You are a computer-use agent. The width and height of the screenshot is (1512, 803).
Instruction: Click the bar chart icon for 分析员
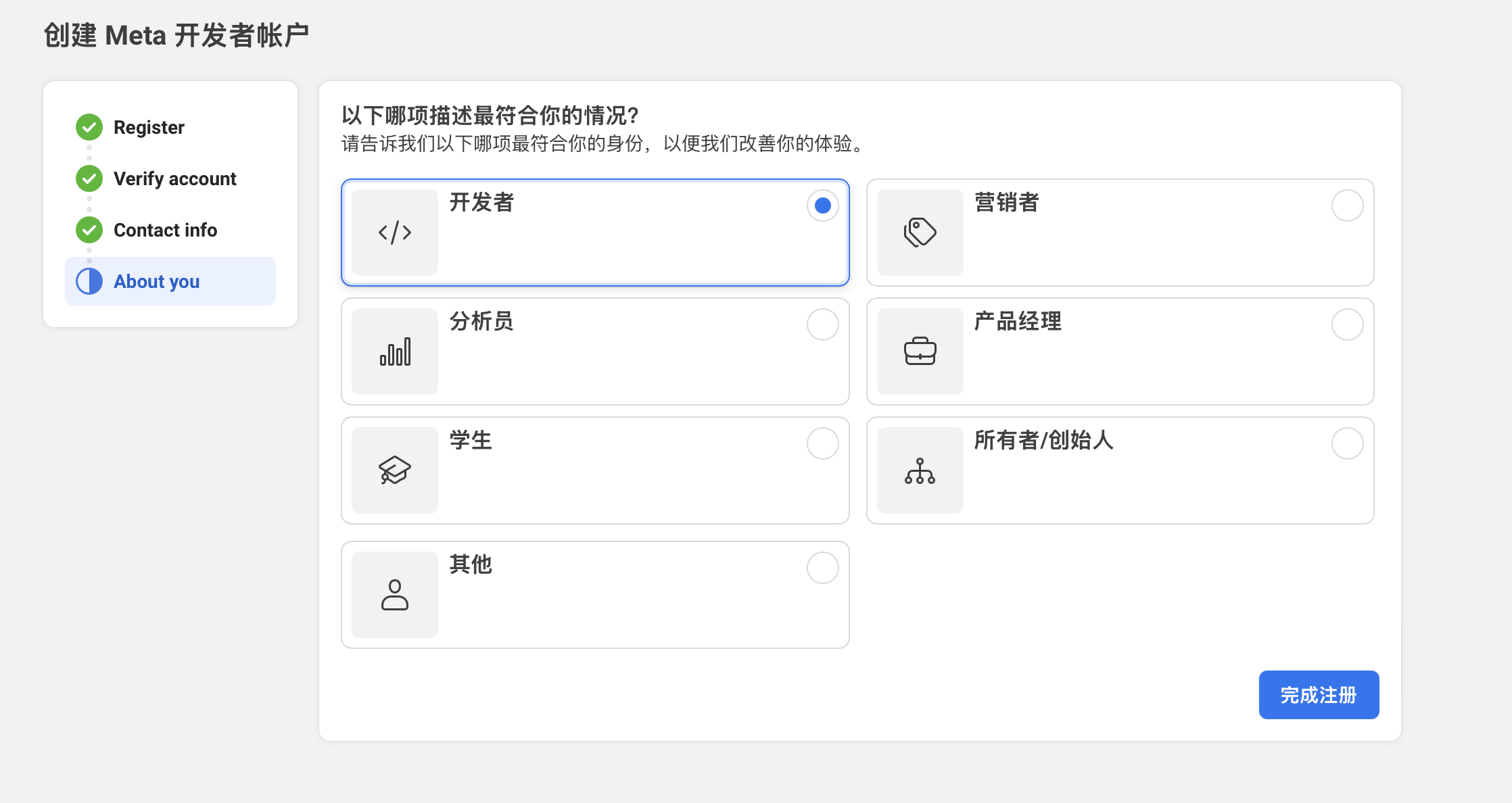tap(395, 351)
